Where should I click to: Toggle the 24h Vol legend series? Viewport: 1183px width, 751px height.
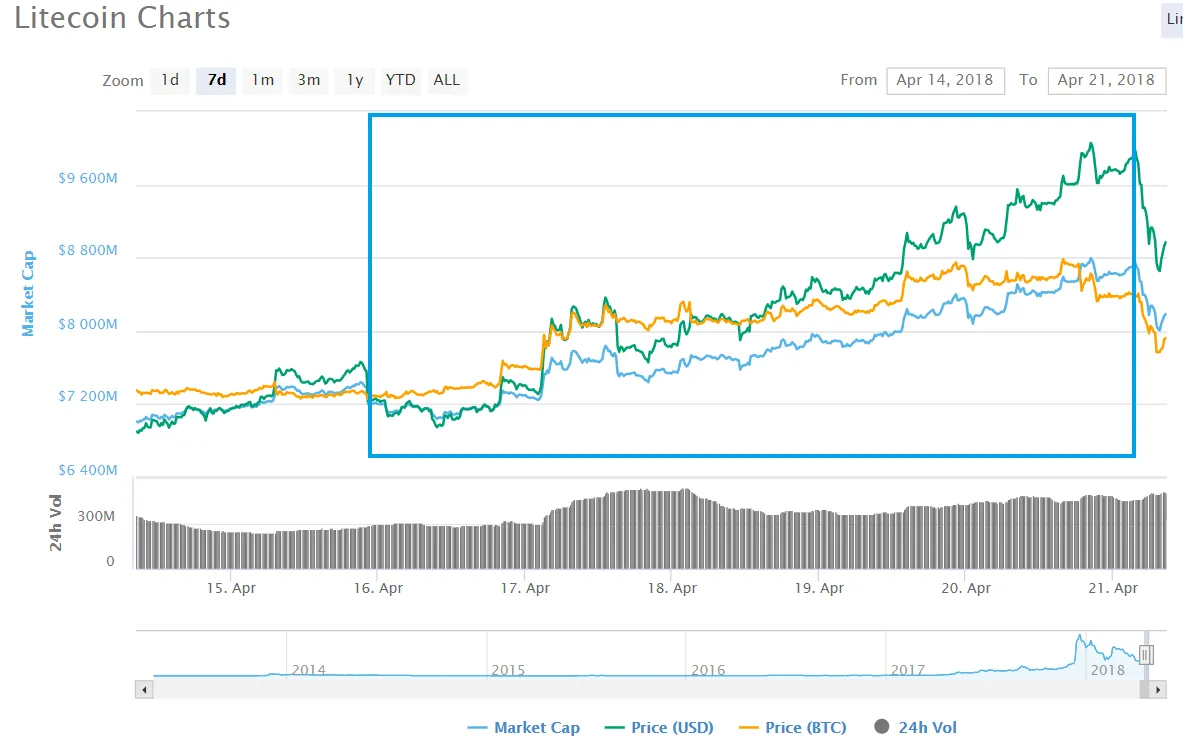[x=915, y=728]
